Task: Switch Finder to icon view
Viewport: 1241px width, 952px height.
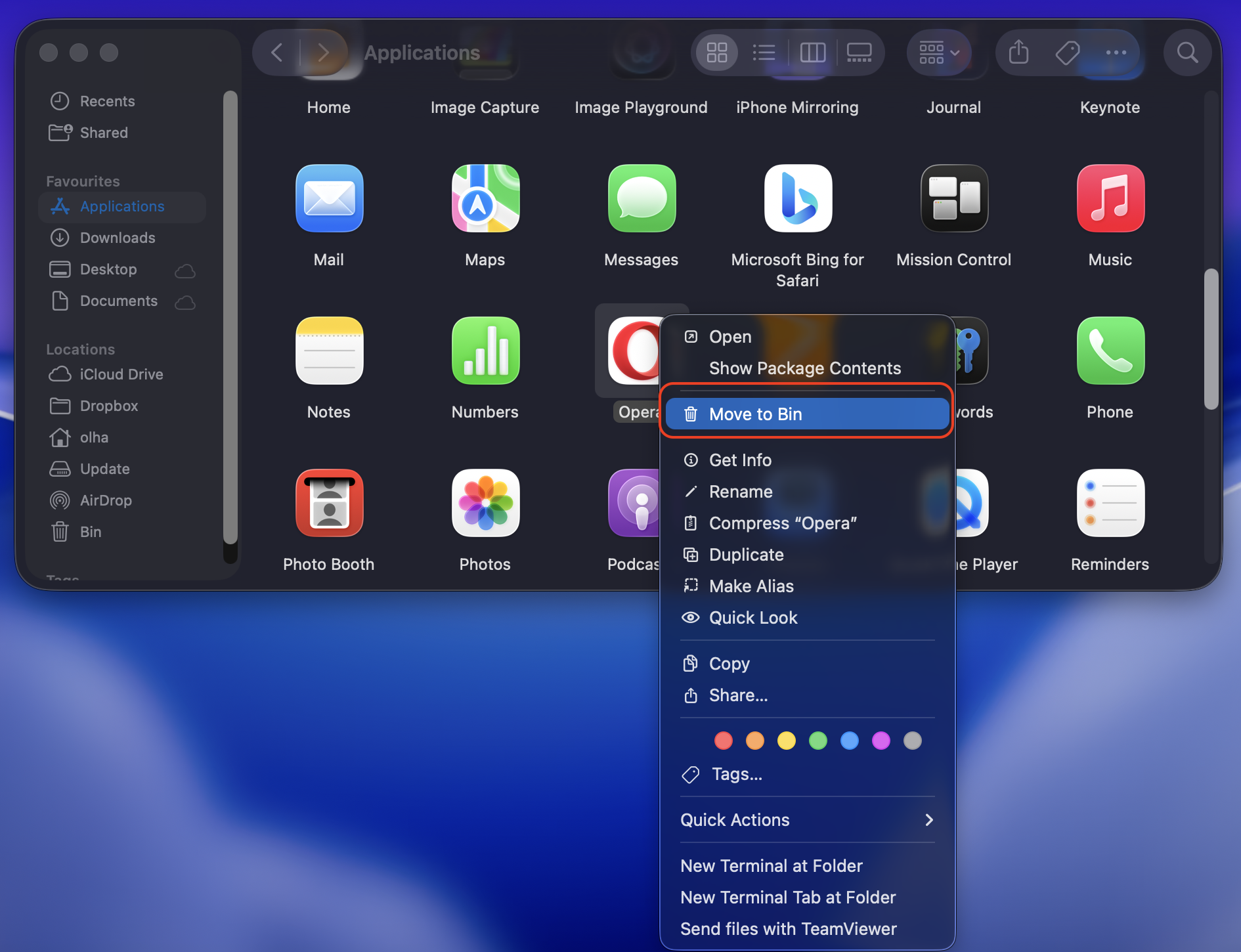Action: pos(716,53)
